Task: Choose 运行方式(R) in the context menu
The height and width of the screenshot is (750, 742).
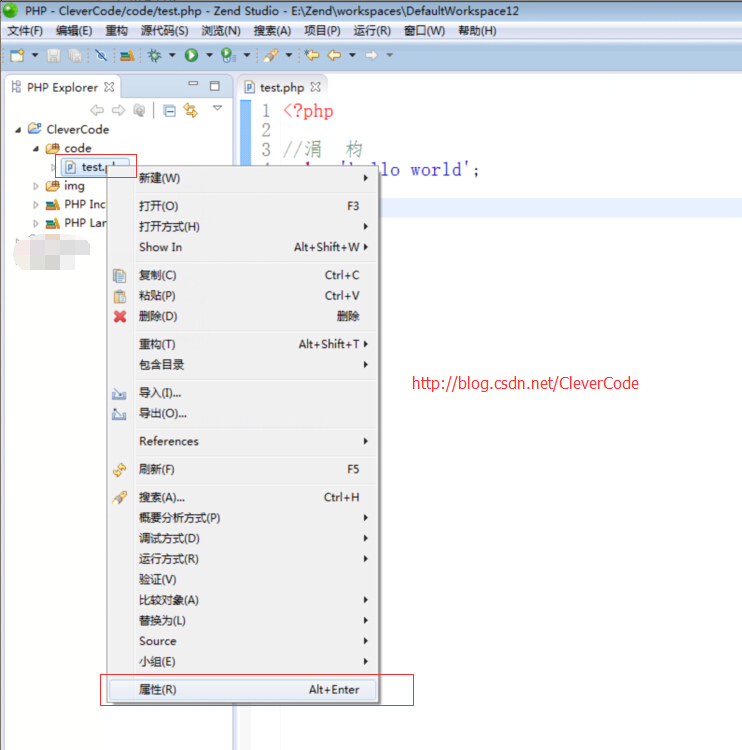Action: tap(243, 559)
